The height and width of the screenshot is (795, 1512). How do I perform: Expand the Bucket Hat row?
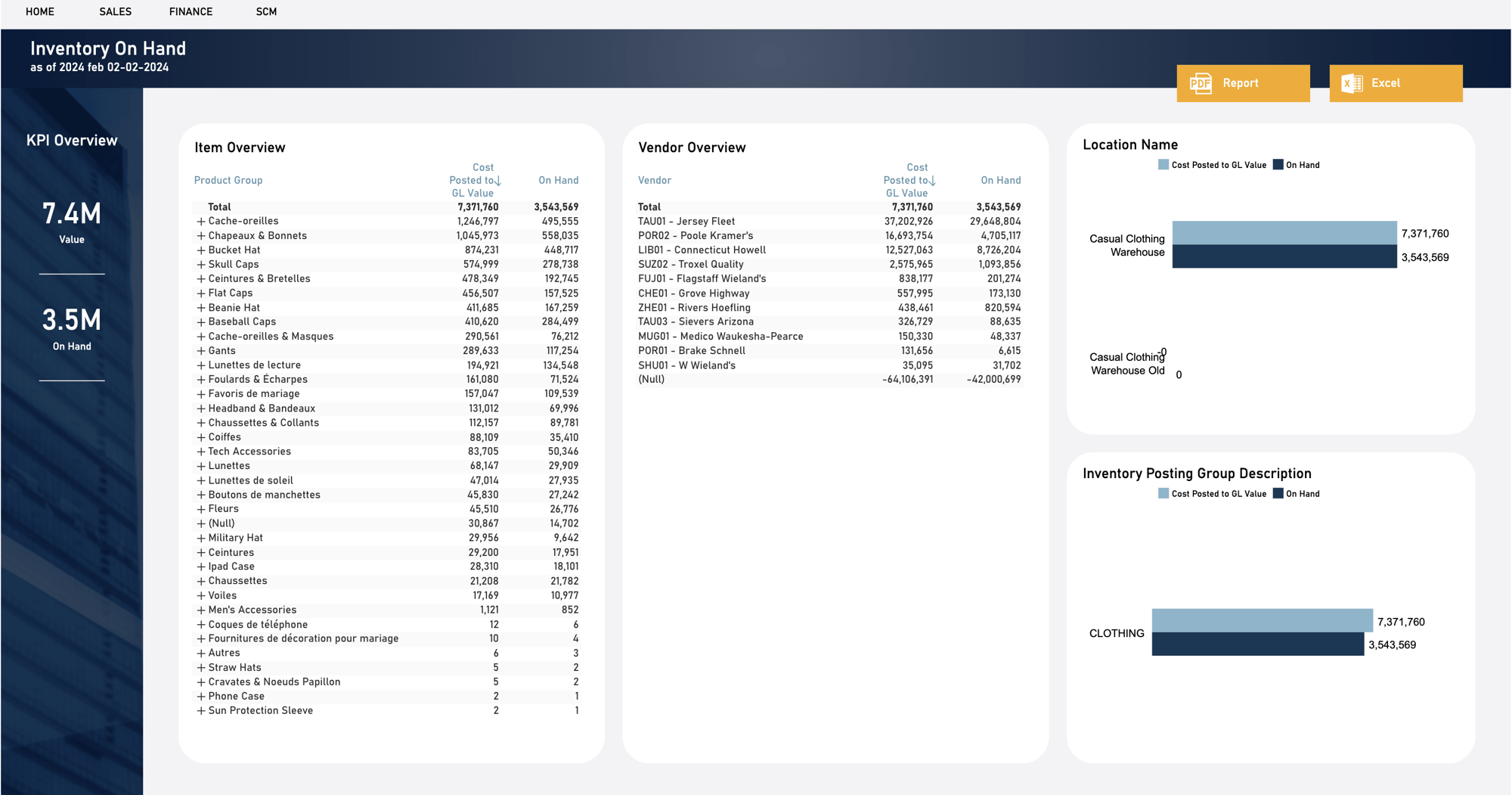coord(201,250)
